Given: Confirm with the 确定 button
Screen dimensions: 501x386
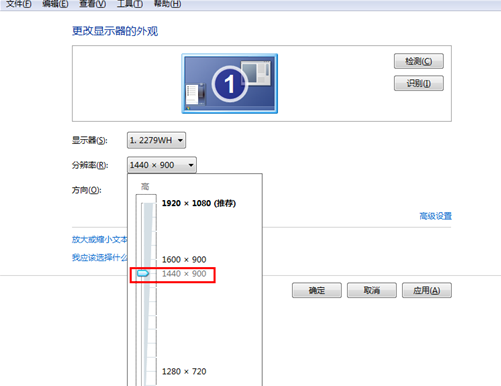Looking at the screenshot, I should [x=317, y=290].
